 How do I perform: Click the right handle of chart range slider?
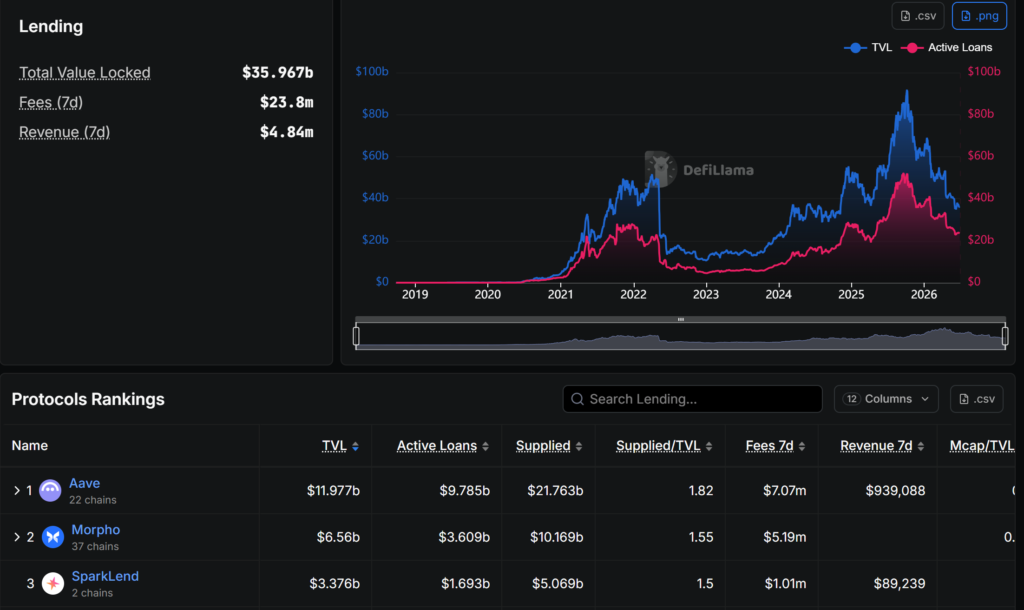(x=1005, y=336)
